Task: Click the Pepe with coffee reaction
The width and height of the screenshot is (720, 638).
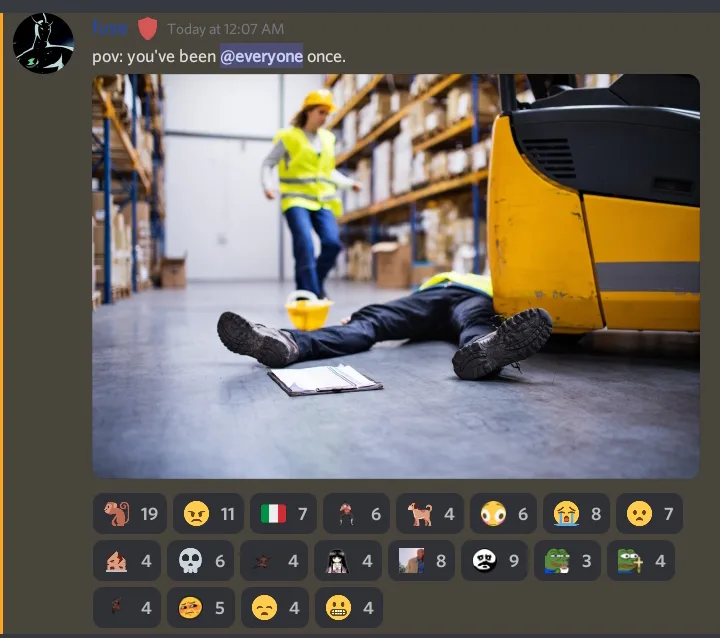Action: point(567,560)
